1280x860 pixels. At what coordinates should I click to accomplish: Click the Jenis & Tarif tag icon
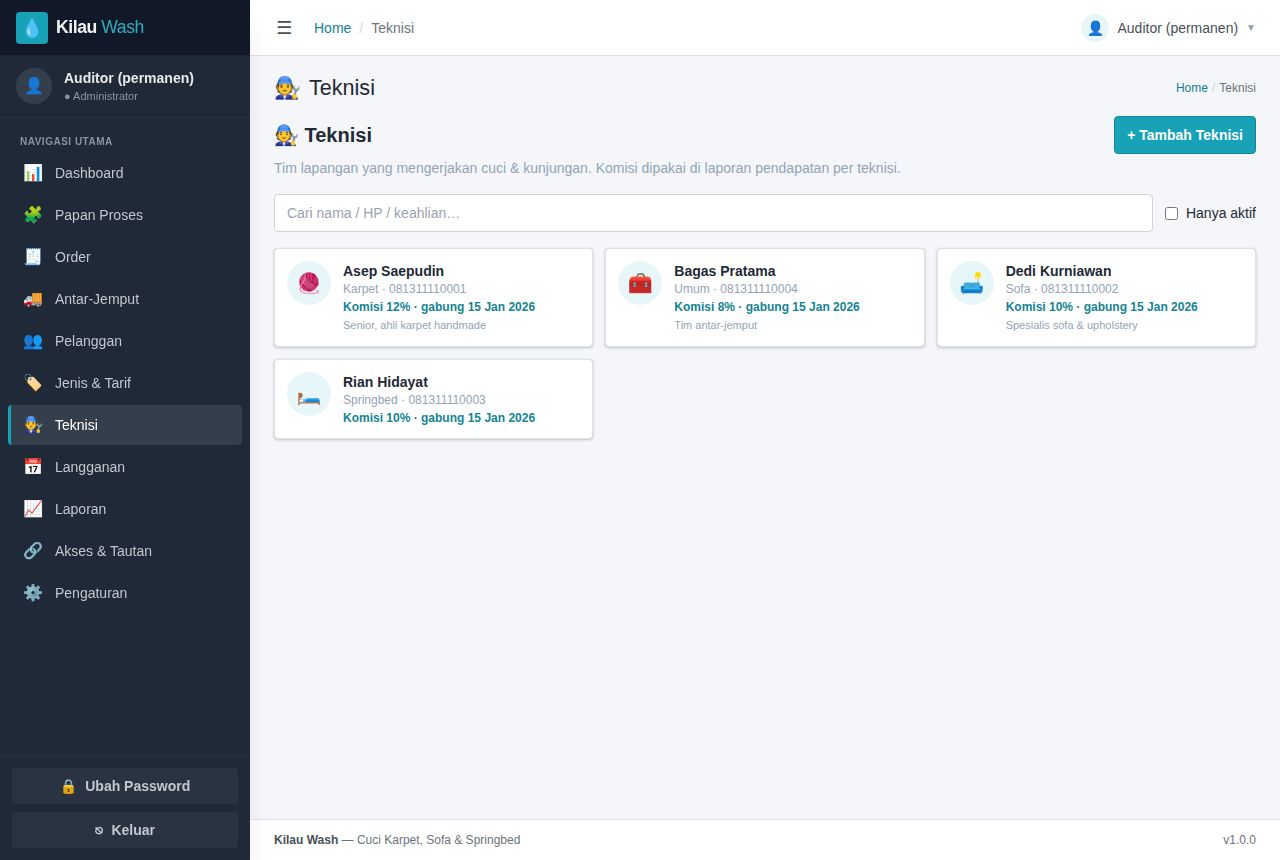coord(33,383)
